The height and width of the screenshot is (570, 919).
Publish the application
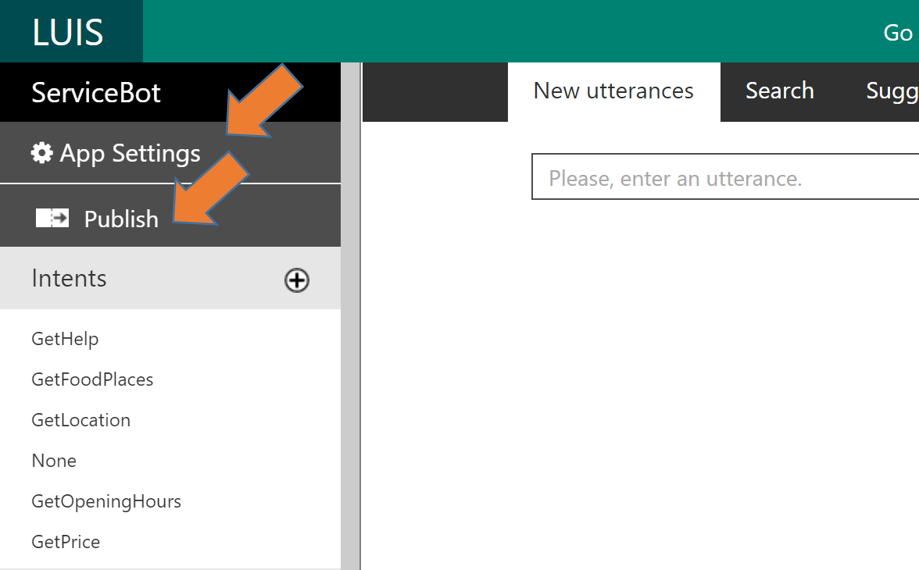(x=170, y=216)
